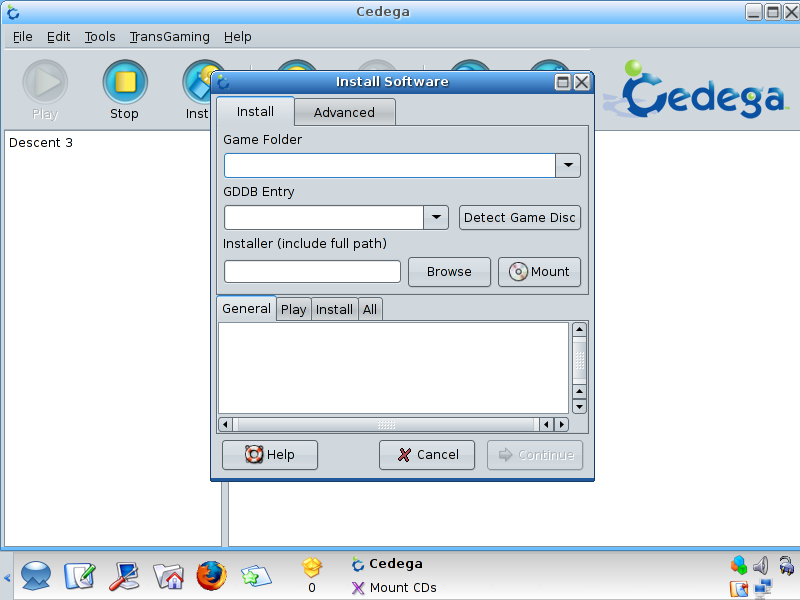
Task: Open the desktop main menu launcher icon
Action: [x=36, y=576]
